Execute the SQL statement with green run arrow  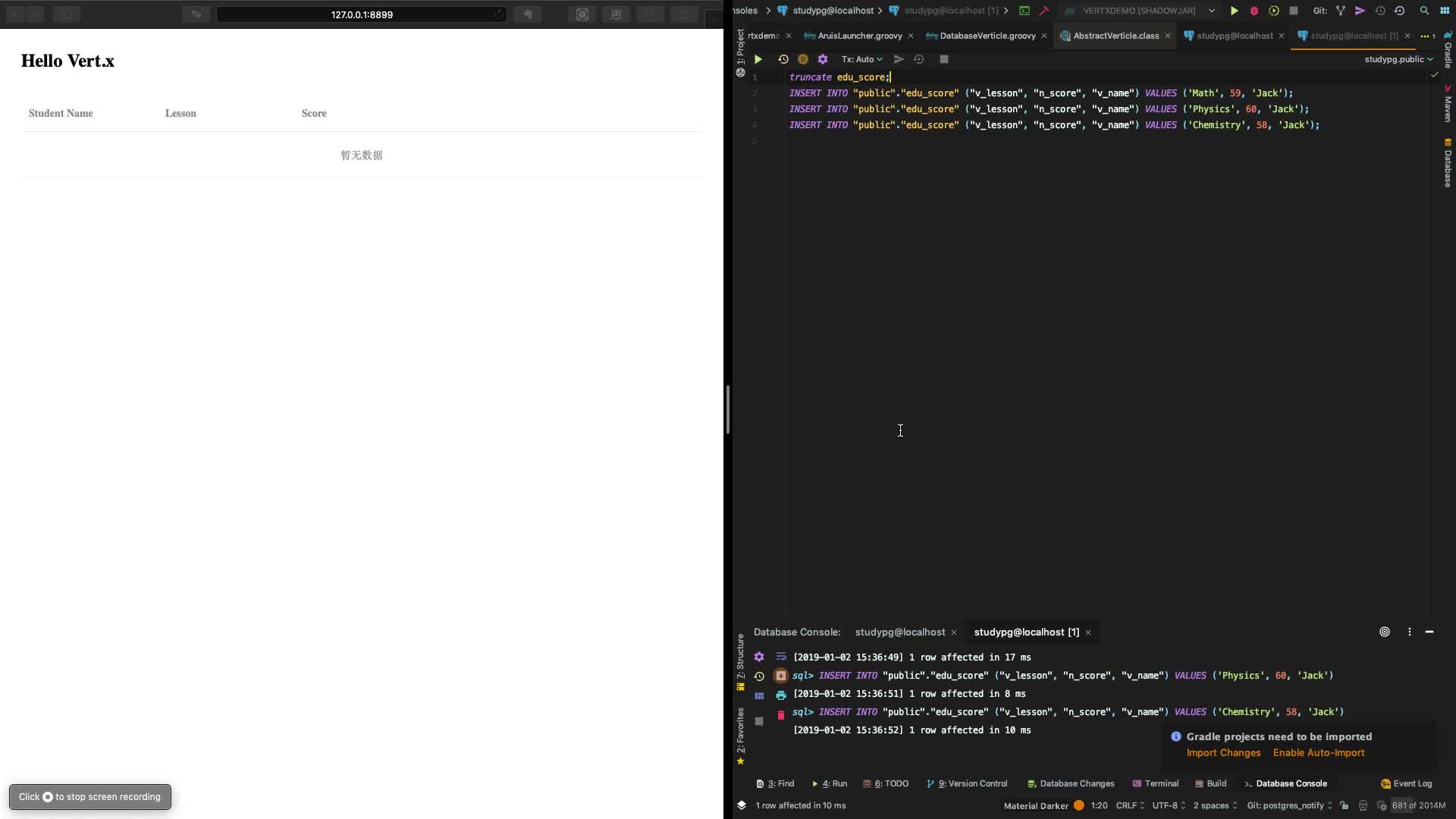click(758, 59)
